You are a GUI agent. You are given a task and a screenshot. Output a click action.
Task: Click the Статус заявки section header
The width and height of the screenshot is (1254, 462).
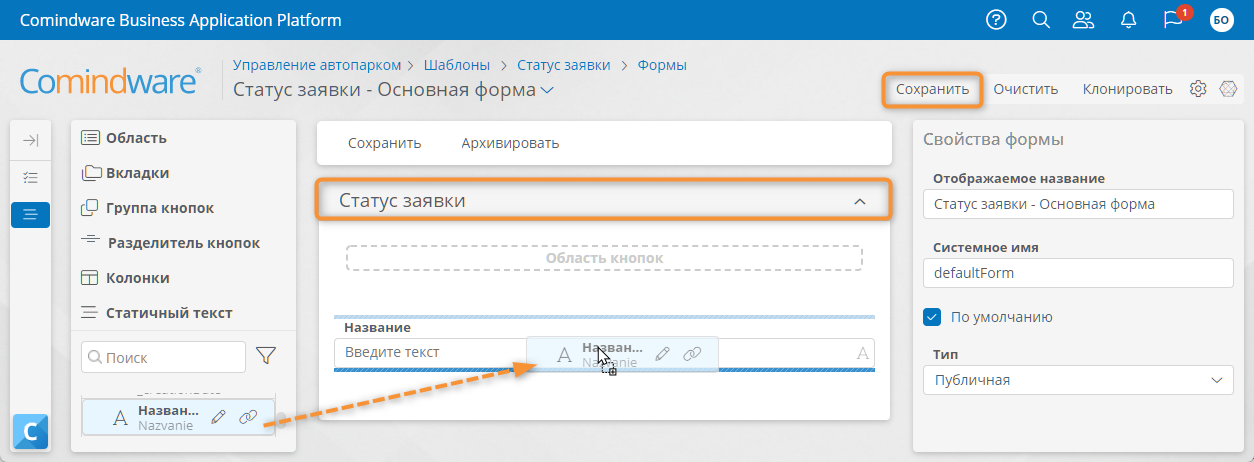point(603,200)
